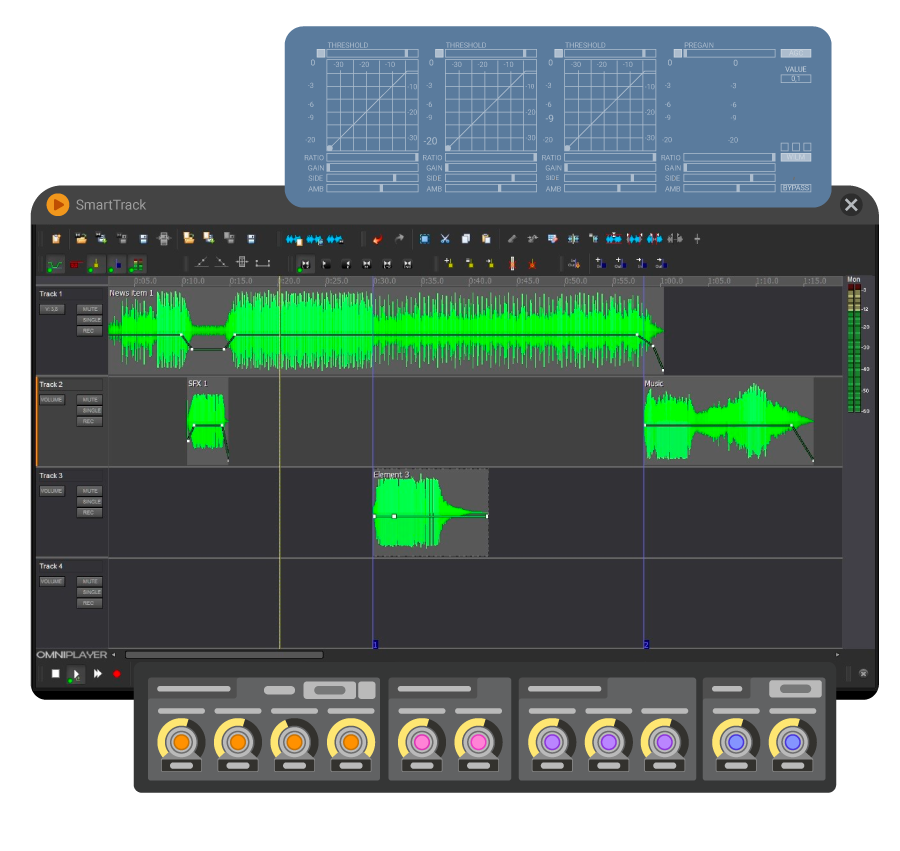
Task: Click the W.L.M button in compressor panel
Action: pyautogui.click(x=796, y=157)
